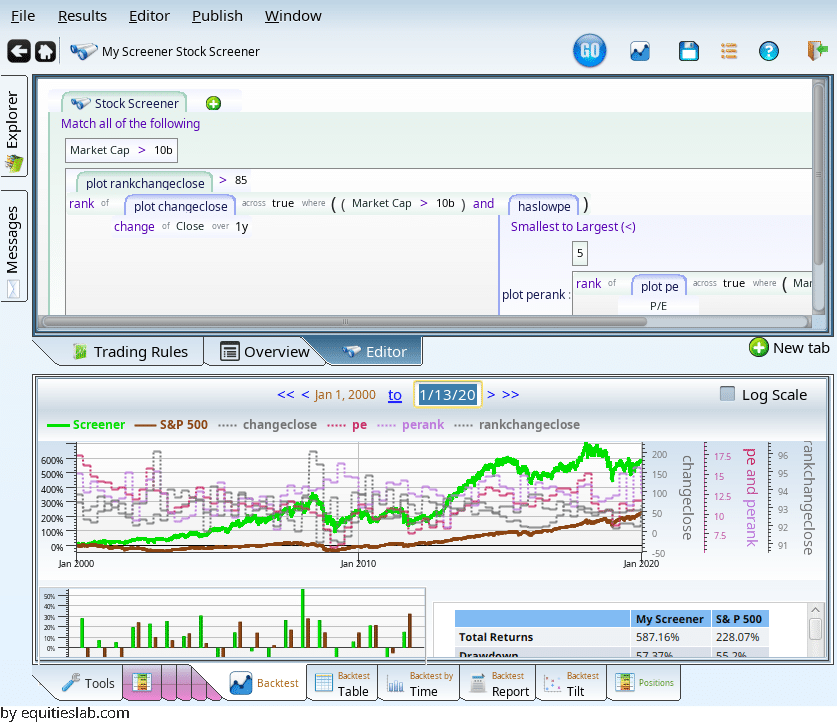This screenshot has width=837, height=722.
Task: Open the File menu
Action: pyautogui.click(x=23, y=16)
